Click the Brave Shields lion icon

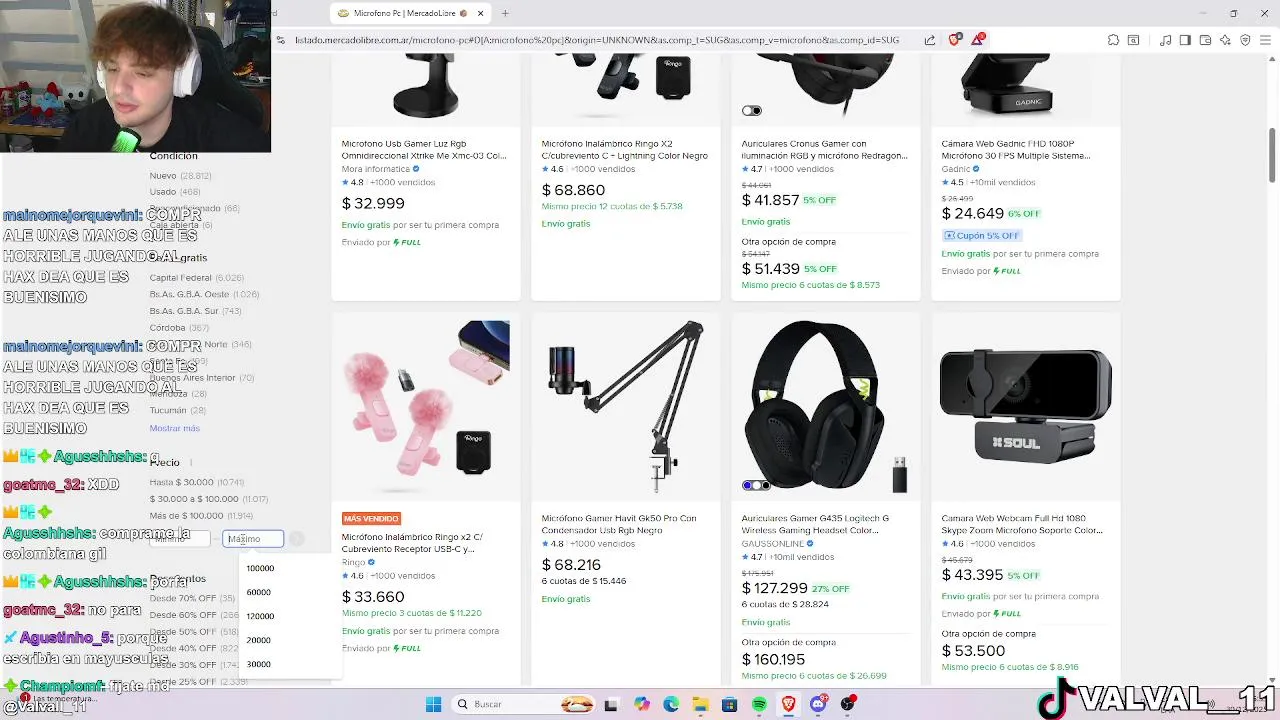click(x=954, y=40)
